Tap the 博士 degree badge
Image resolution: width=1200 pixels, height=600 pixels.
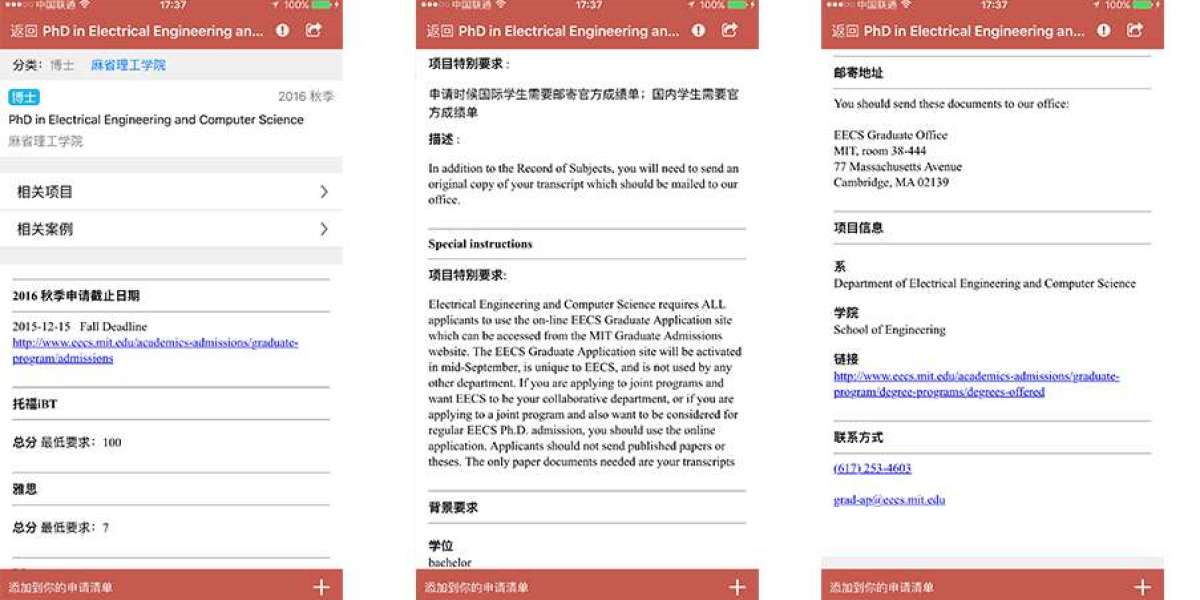pos(24,97)
